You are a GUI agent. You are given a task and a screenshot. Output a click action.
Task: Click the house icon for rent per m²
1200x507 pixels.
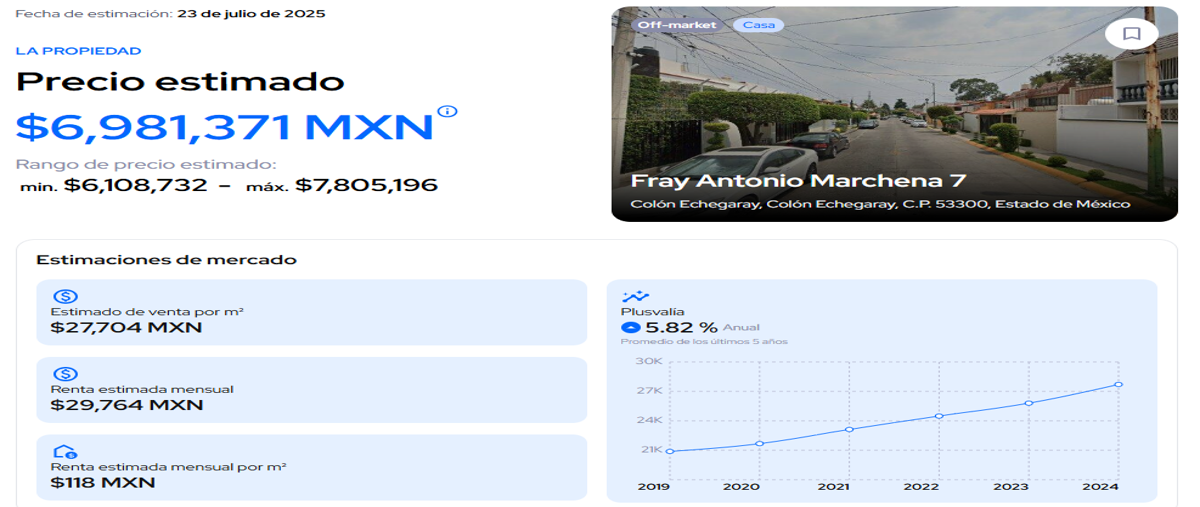pos(65,452)
